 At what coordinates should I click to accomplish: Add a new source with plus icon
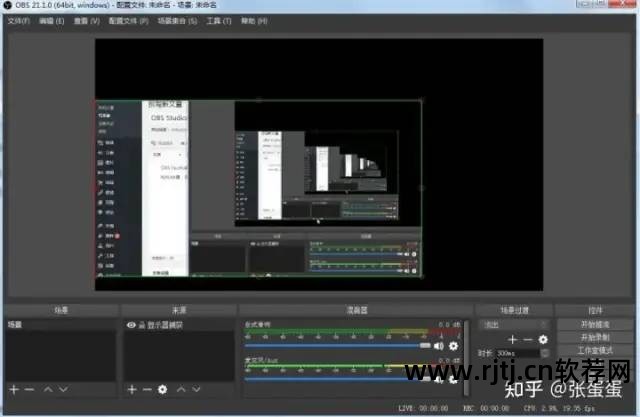(132, 390)
